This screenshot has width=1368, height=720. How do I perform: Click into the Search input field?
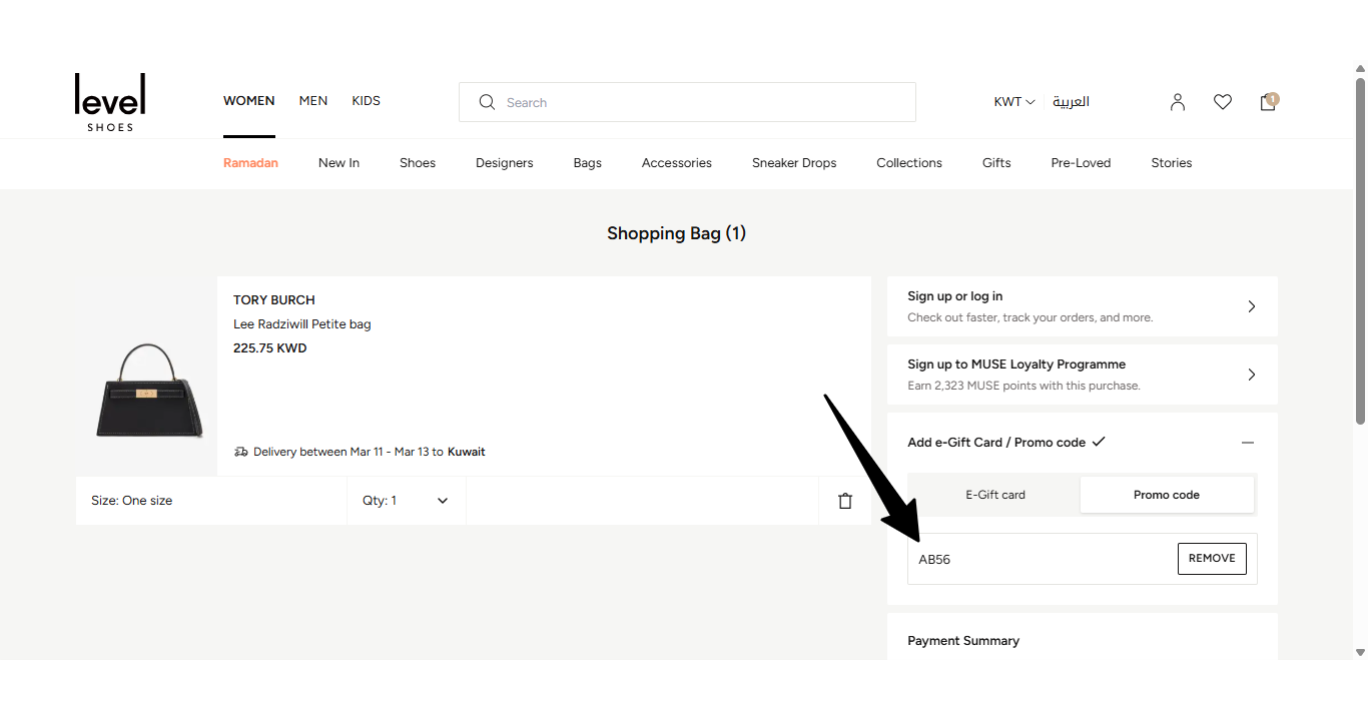click(687, 102)
